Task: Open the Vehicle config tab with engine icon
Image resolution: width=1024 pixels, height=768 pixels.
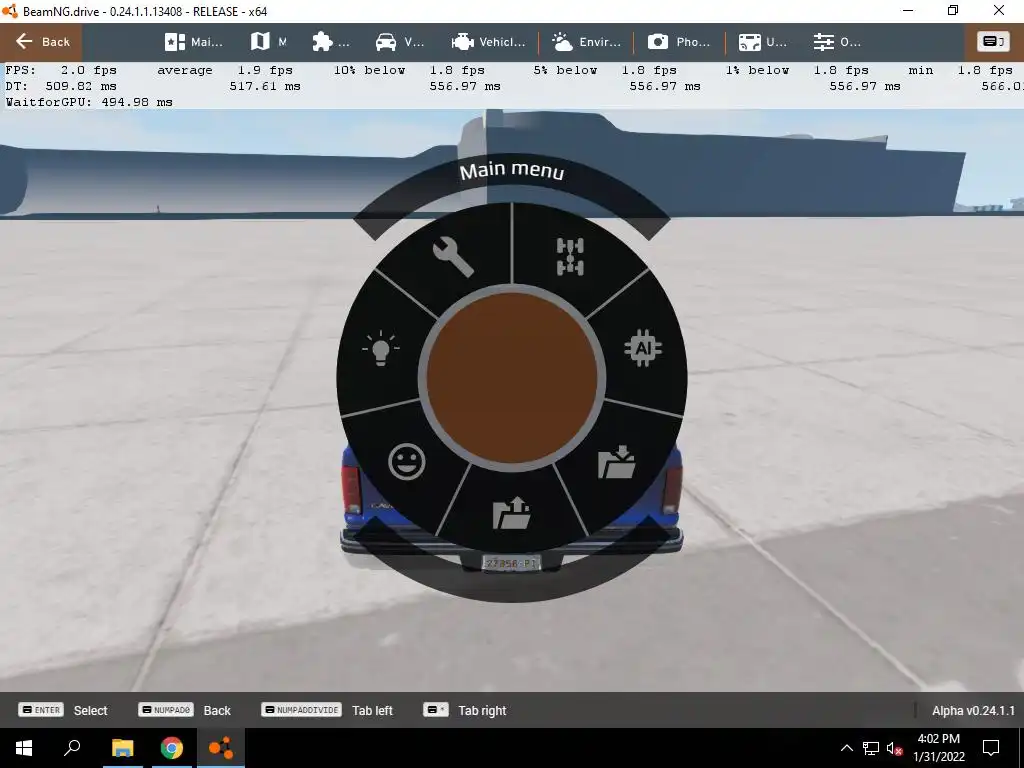Action: 488,42
